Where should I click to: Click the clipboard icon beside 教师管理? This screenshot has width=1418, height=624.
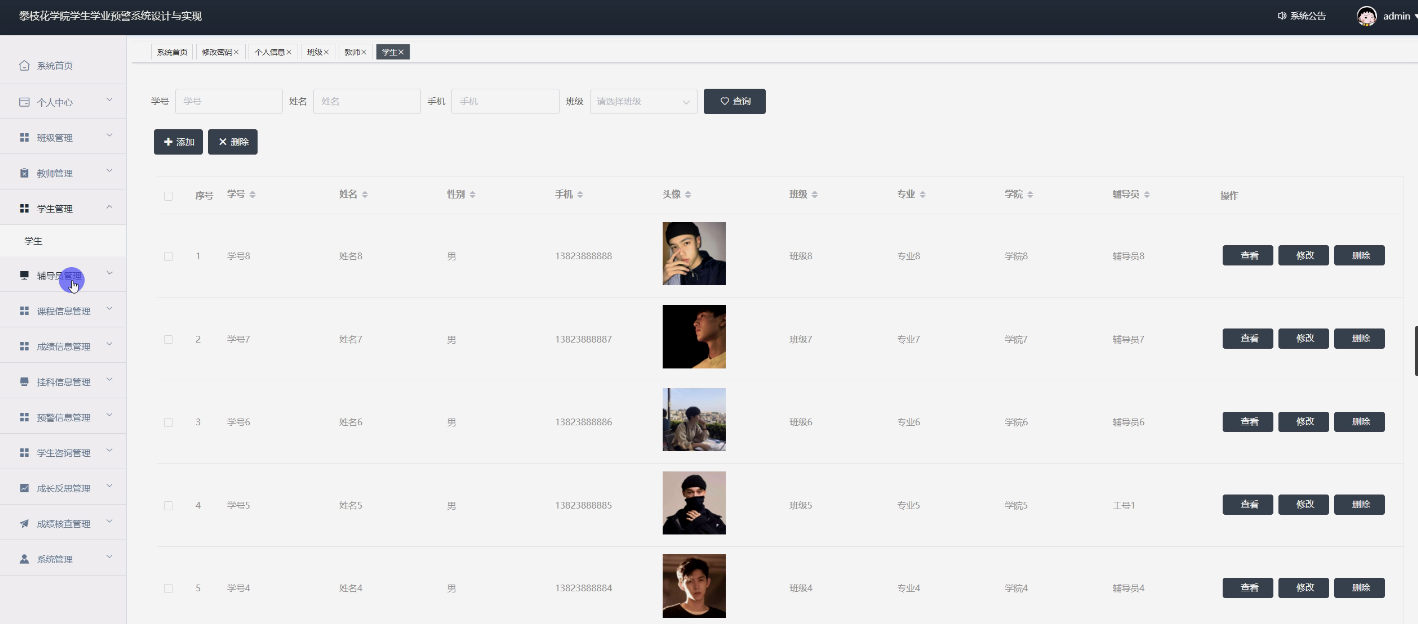click(25, 173)
